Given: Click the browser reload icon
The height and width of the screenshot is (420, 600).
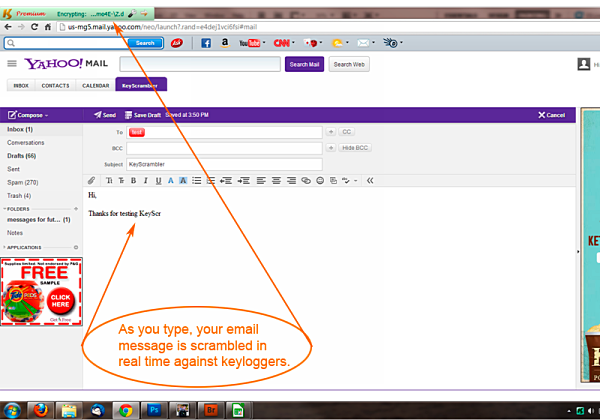Looking at the screenshot, I should pyautogui.click(x=34, y=26).
